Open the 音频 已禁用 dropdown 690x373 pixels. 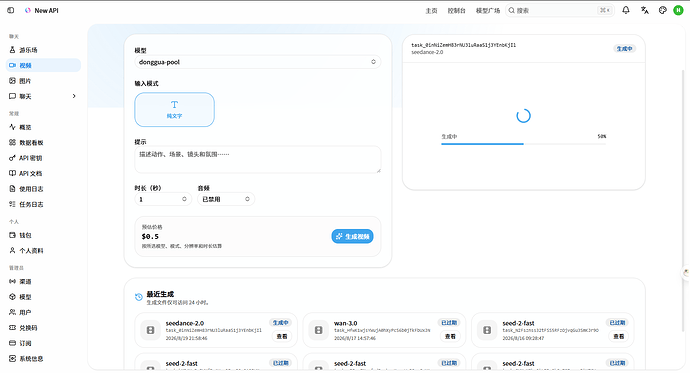(x=226, y=199)
